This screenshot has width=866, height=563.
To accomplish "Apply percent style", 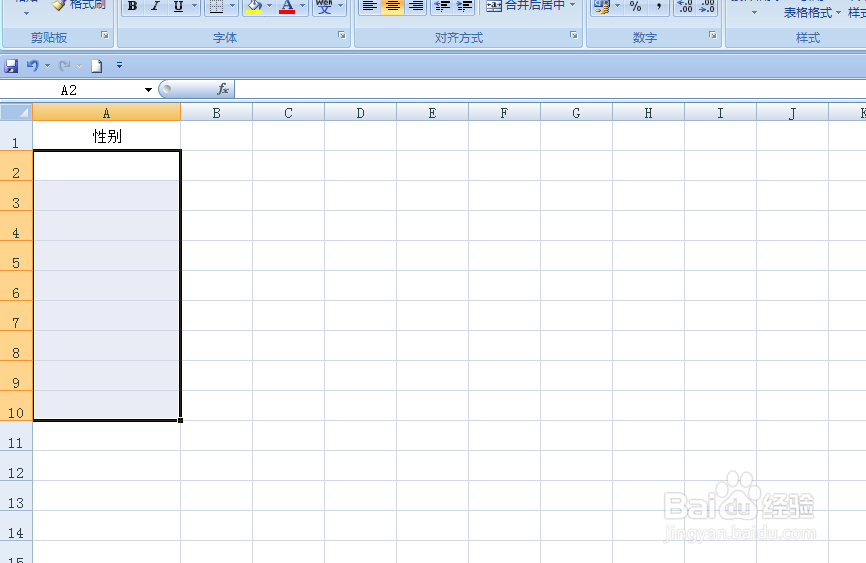I will click(x=636, y=7).
